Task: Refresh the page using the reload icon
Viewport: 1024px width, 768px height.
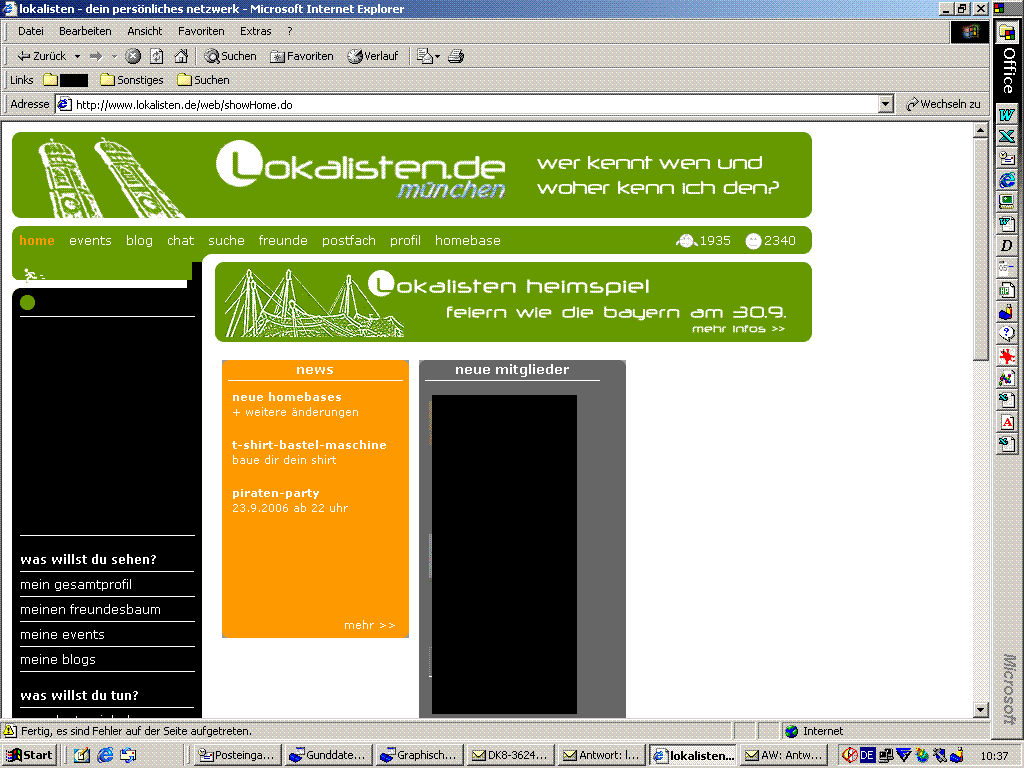Action: pyautogui.click(x=157, y=56)
